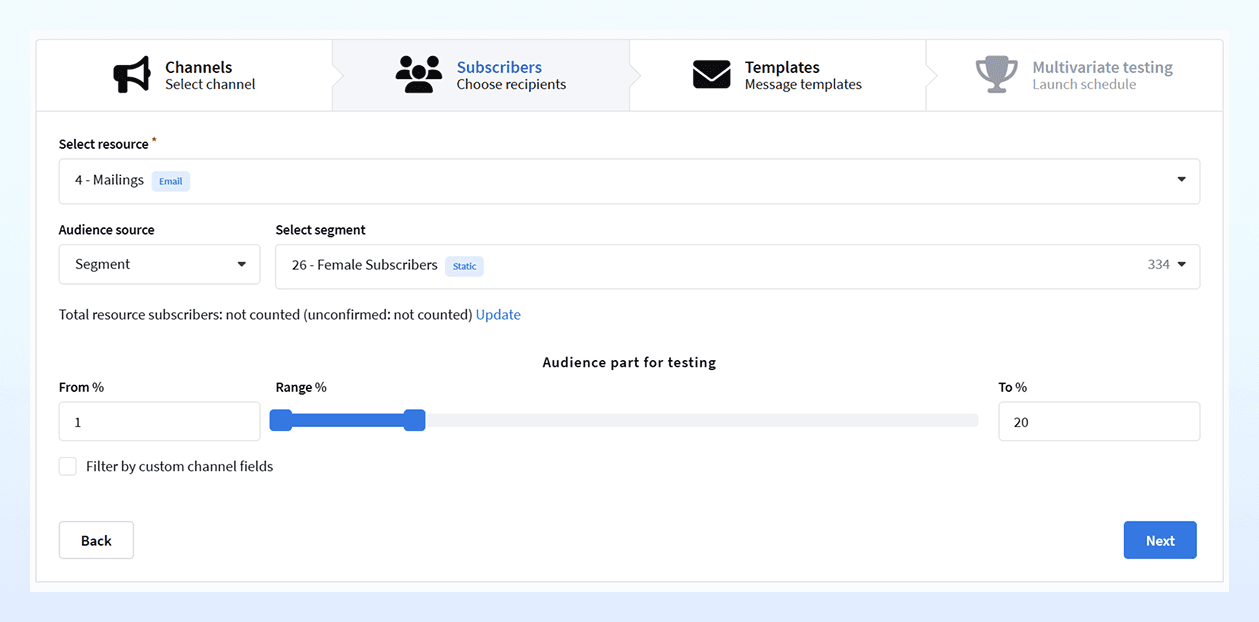The width and height of the screenshot is (1259, 622).
Task: Open the Templates step tab
Action: tap(777, 75)
